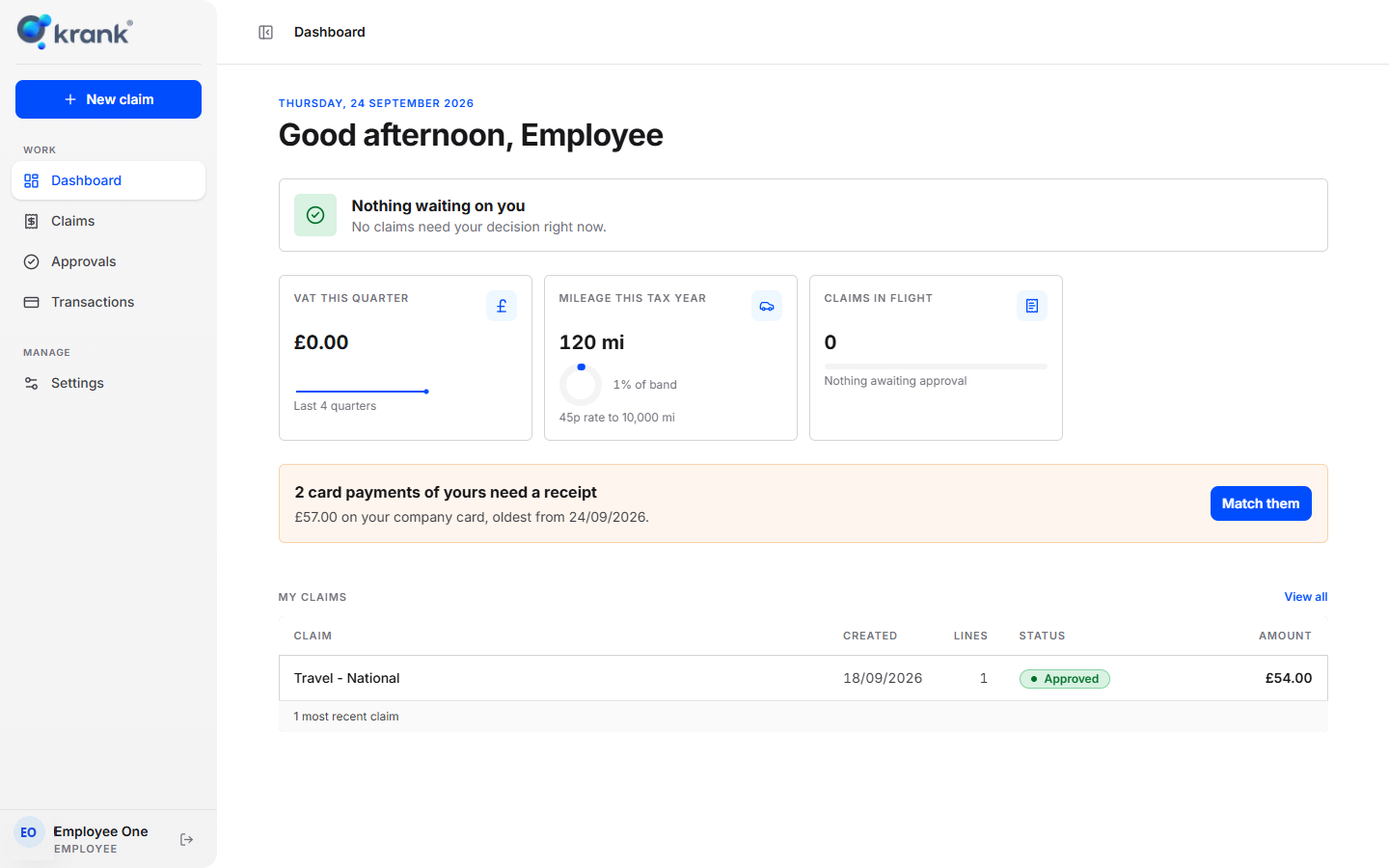1389x868 pixels.
Task: Click the Dashboard grid icon in sidebar
Action: [32, 180]
